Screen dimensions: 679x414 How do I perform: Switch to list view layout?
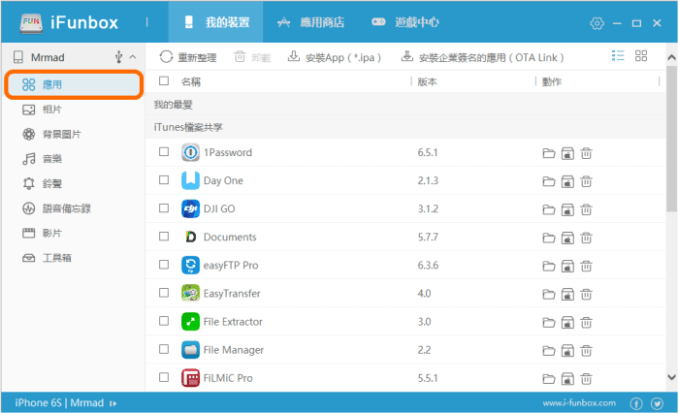click(x=618, y=55)
